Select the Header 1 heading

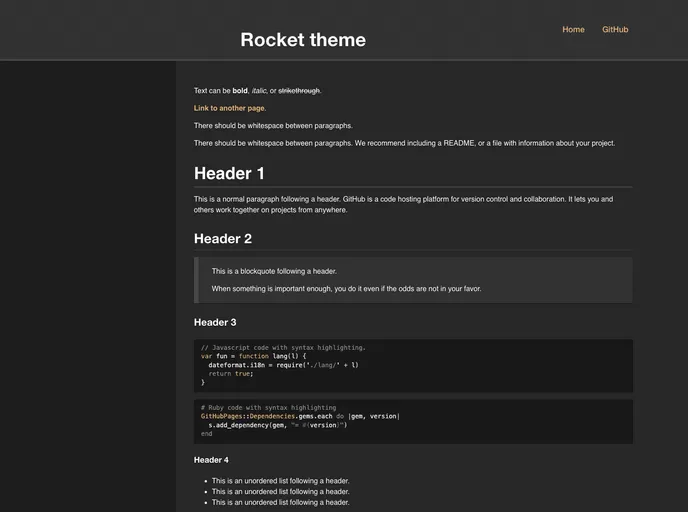(230, 173)
